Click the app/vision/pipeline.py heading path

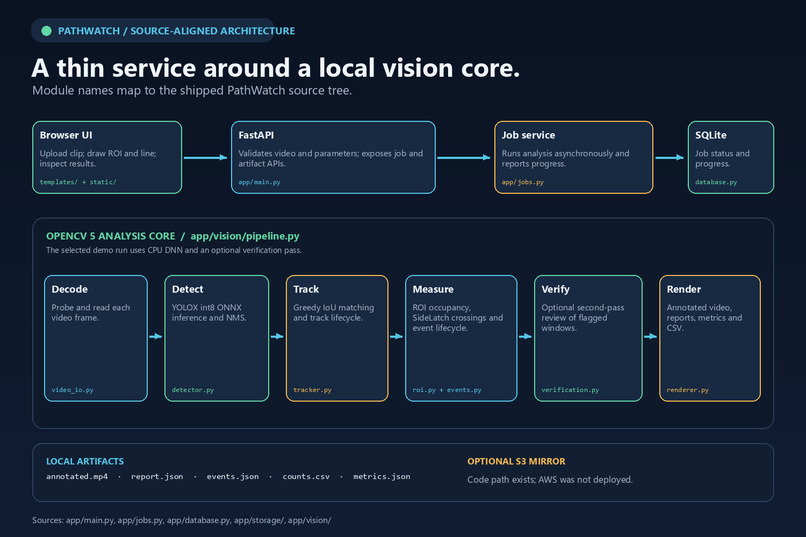[245, 236]
